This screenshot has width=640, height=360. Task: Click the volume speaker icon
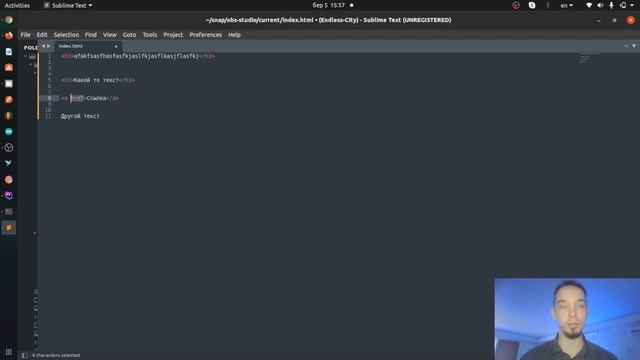pos(600,5)
